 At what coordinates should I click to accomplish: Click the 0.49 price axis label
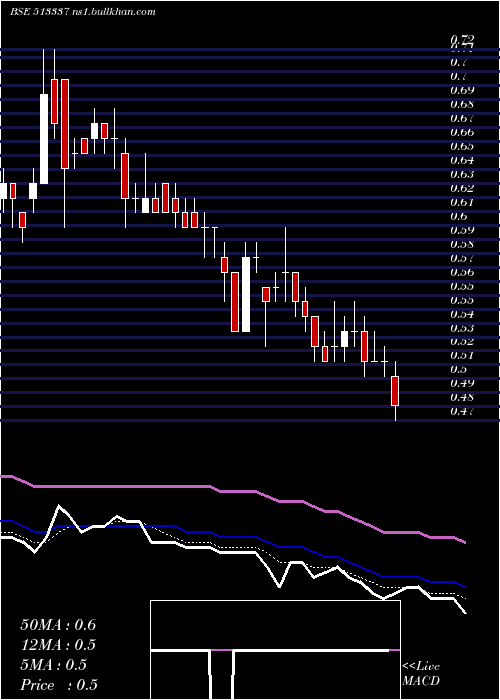click(462, 383)
